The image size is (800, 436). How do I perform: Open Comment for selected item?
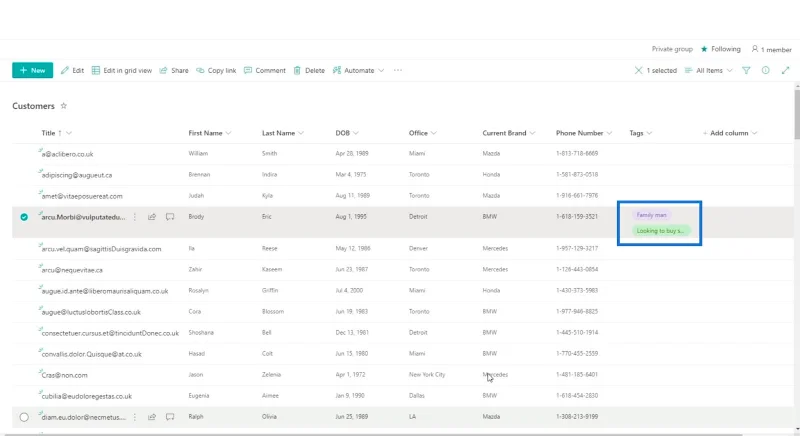[x=265, y=70]
